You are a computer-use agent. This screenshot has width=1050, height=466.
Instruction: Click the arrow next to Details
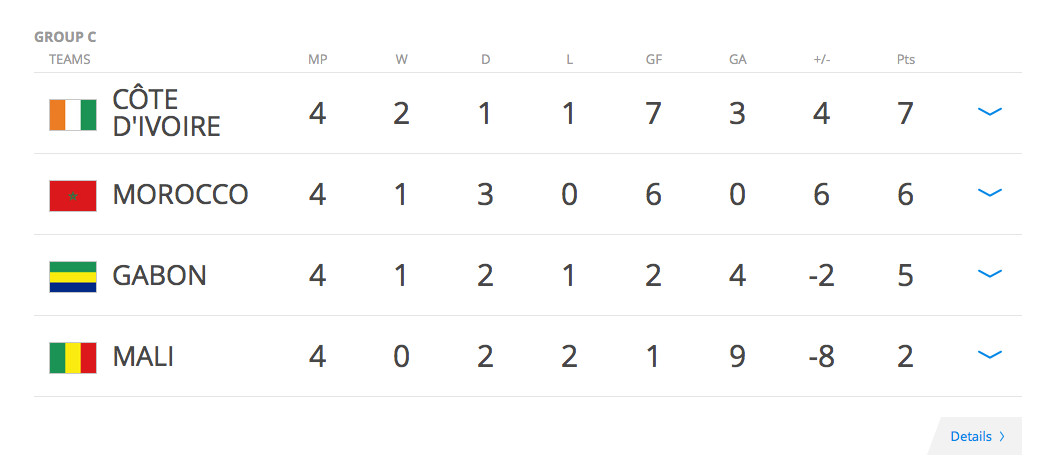pyautogui.click(x=1002, y=437)
